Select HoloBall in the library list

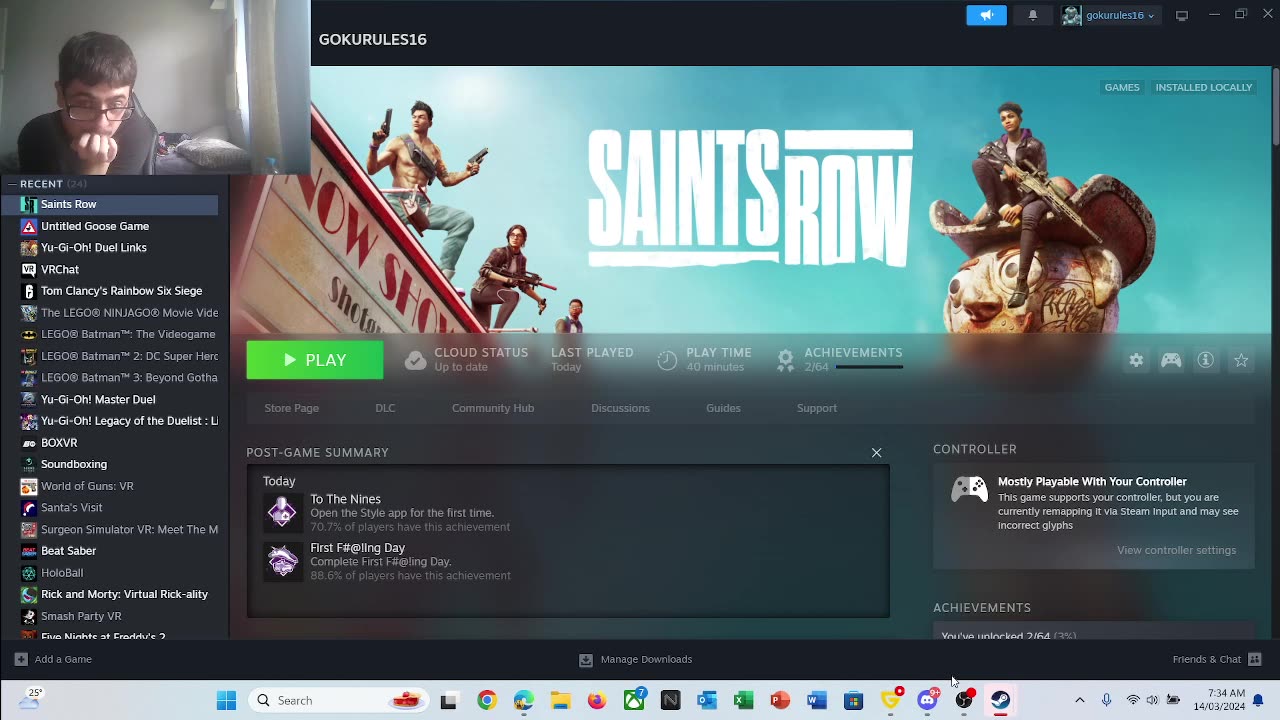click(110, 573)
